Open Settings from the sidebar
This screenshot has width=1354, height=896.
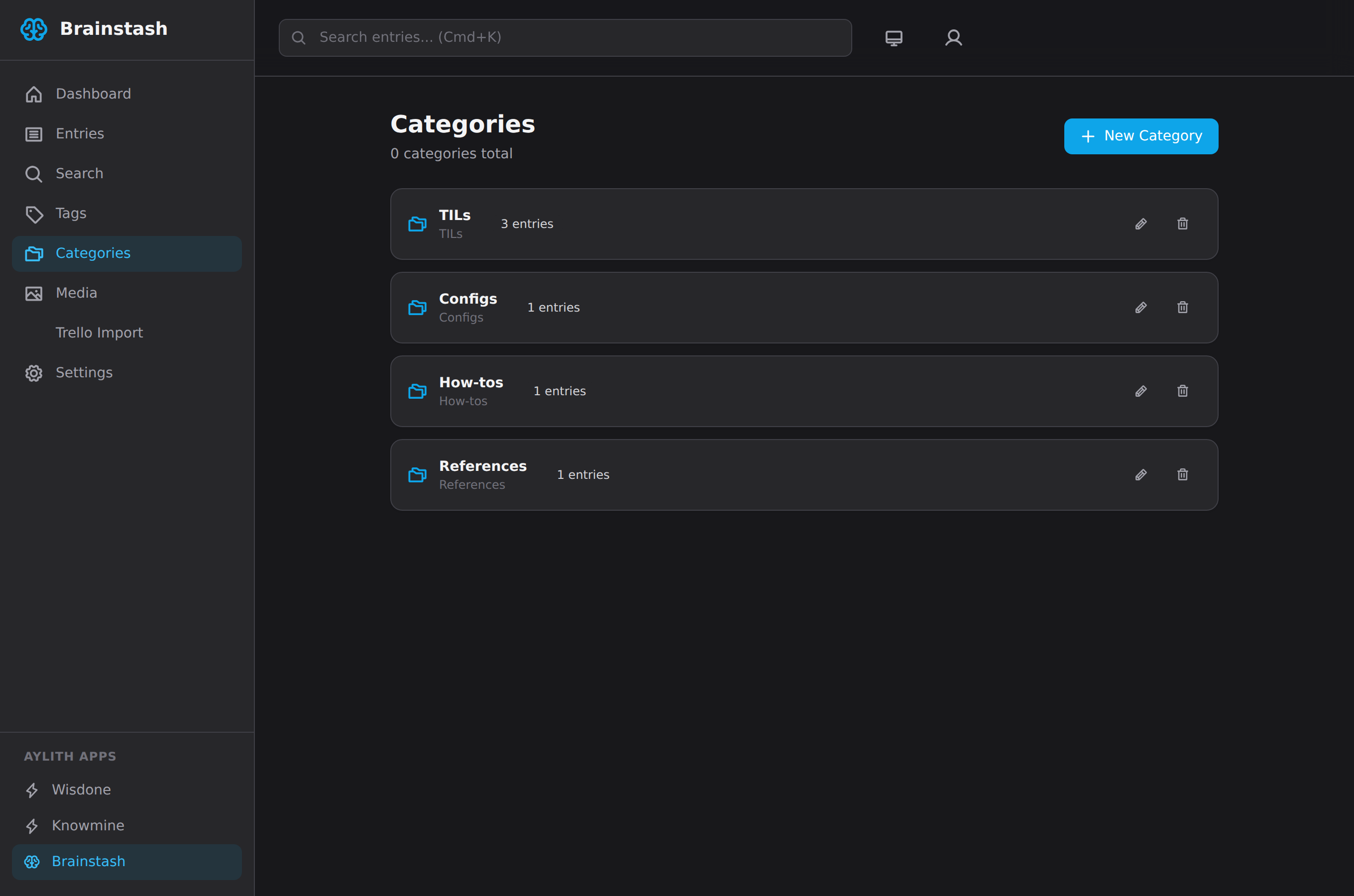[127, 373]
